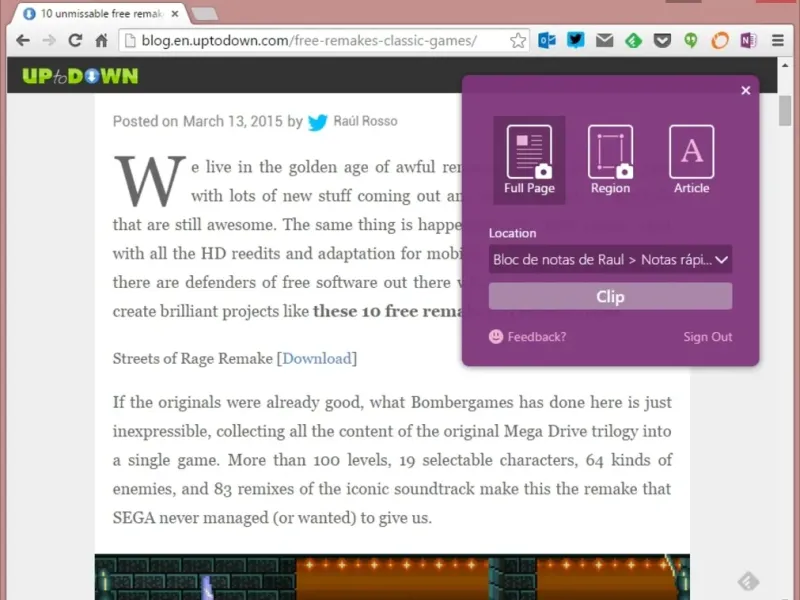The width and height of the screenshot is (800, 600).
Task: Click the purple Clip button
Action: [610, 296]
